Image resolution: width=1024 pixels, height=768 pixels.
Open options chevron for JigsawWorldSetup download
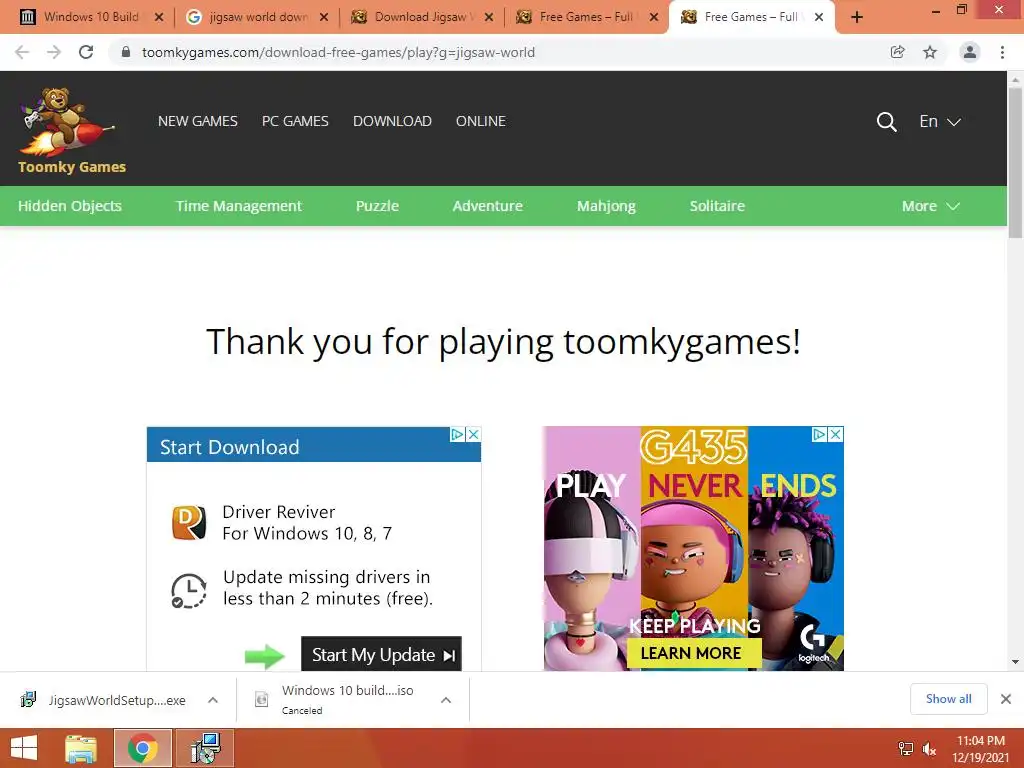pyautogui.click(x=213, y=700)
